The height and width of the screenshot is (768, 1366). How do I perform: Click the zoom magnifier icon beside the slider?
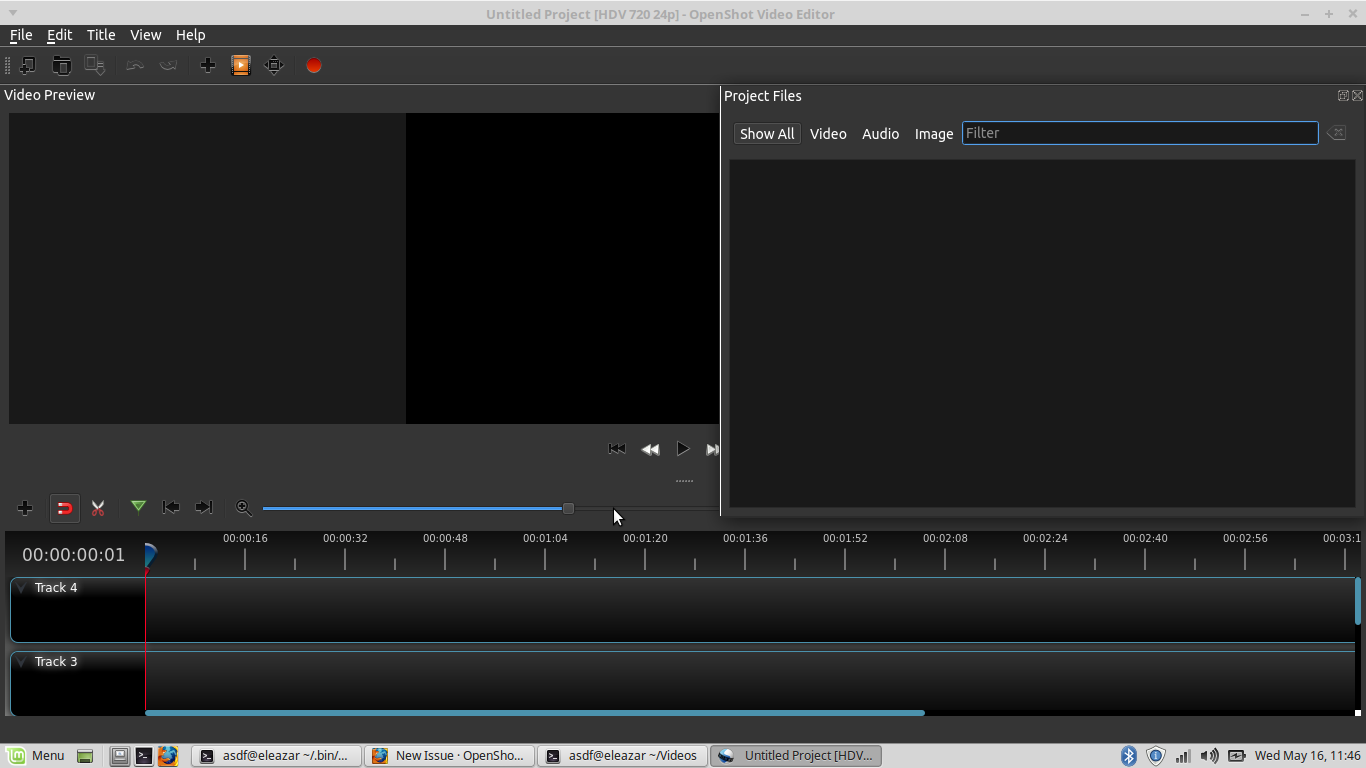243,508
